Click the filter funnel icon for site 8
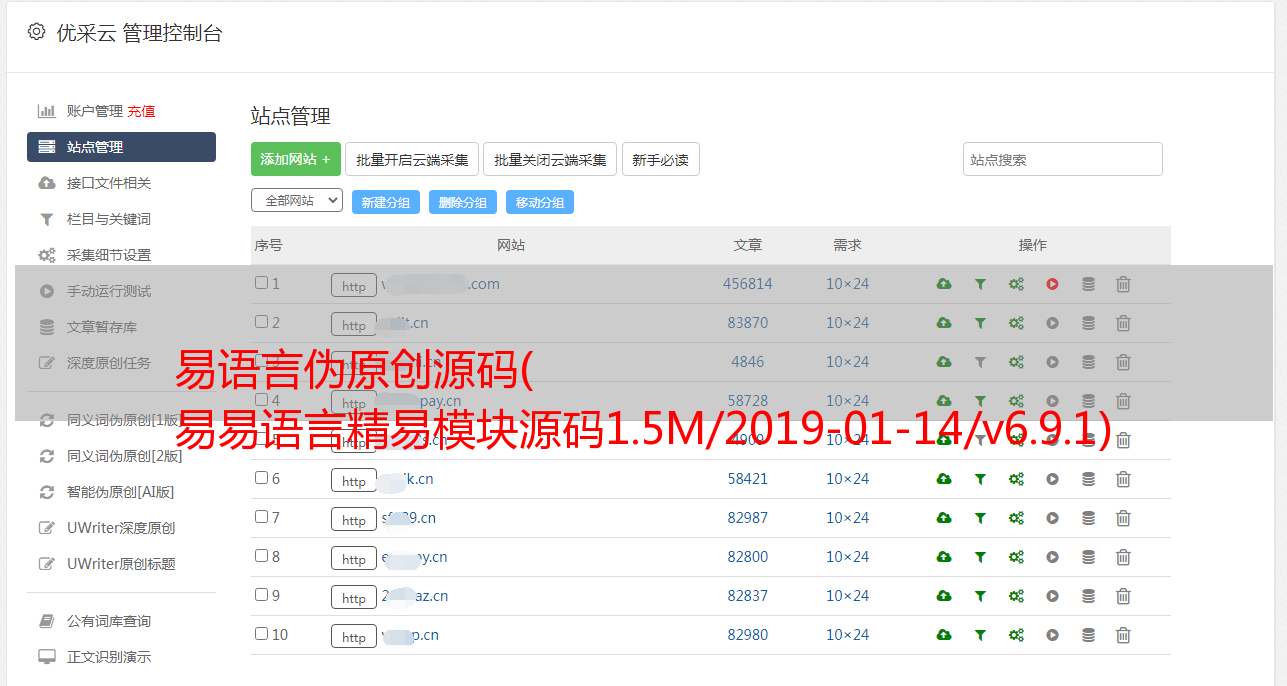Screen dimensions: 1287x686 coord(980,557)
